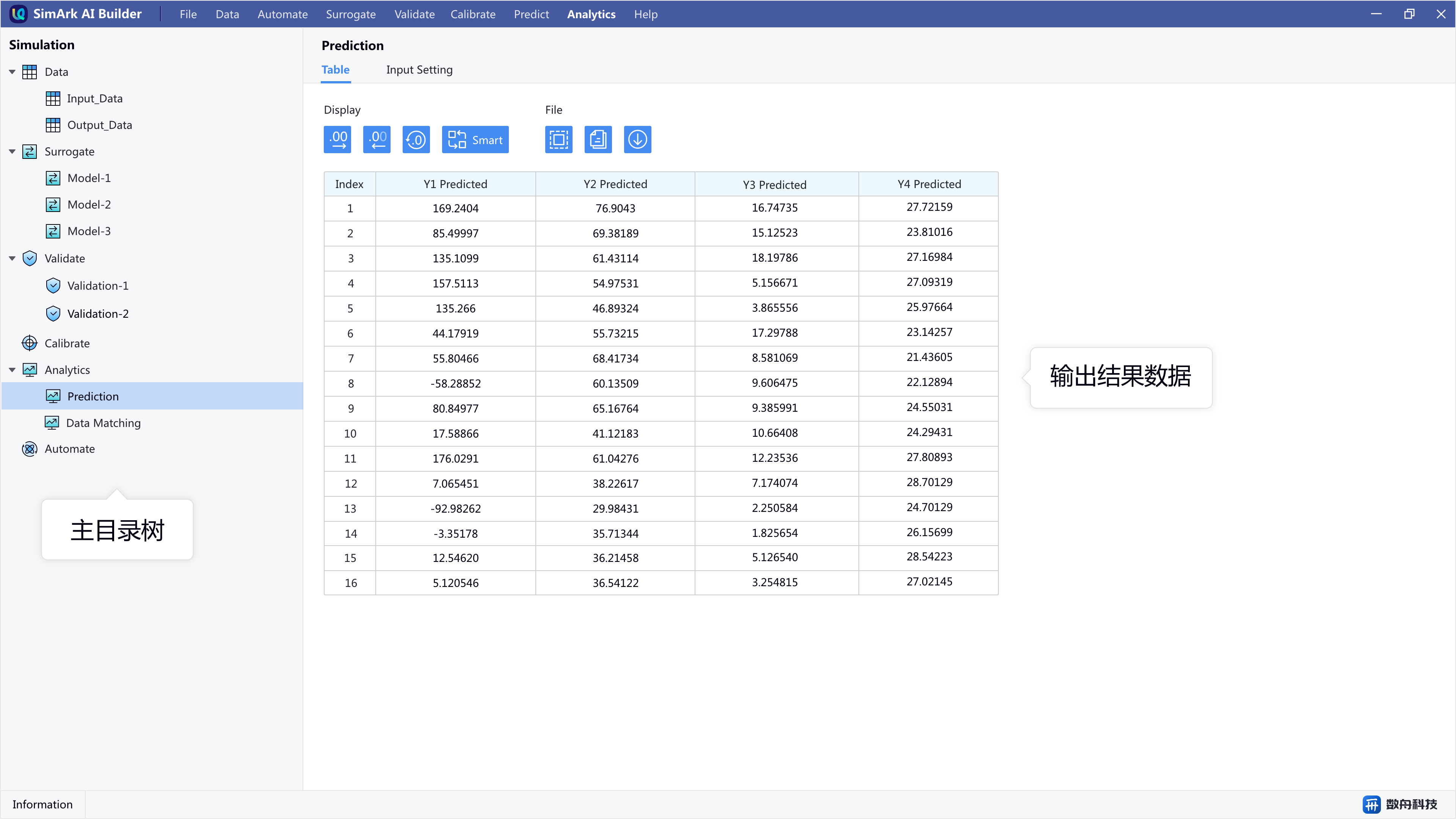
Task: Select cell value -58.28852
Action: click(455, 384)
